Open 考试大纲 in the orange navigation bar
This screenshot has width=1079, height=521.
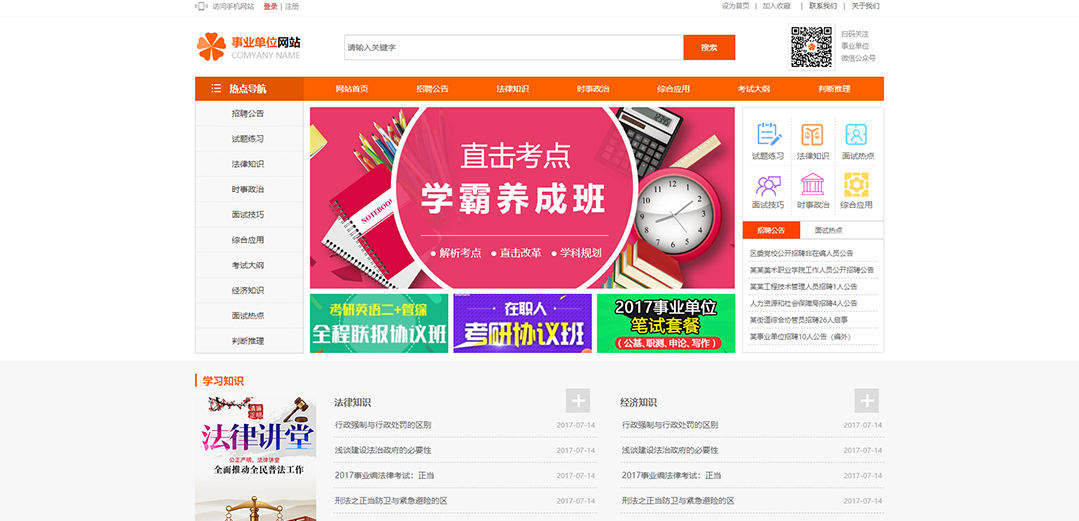(x=753, y=89)
